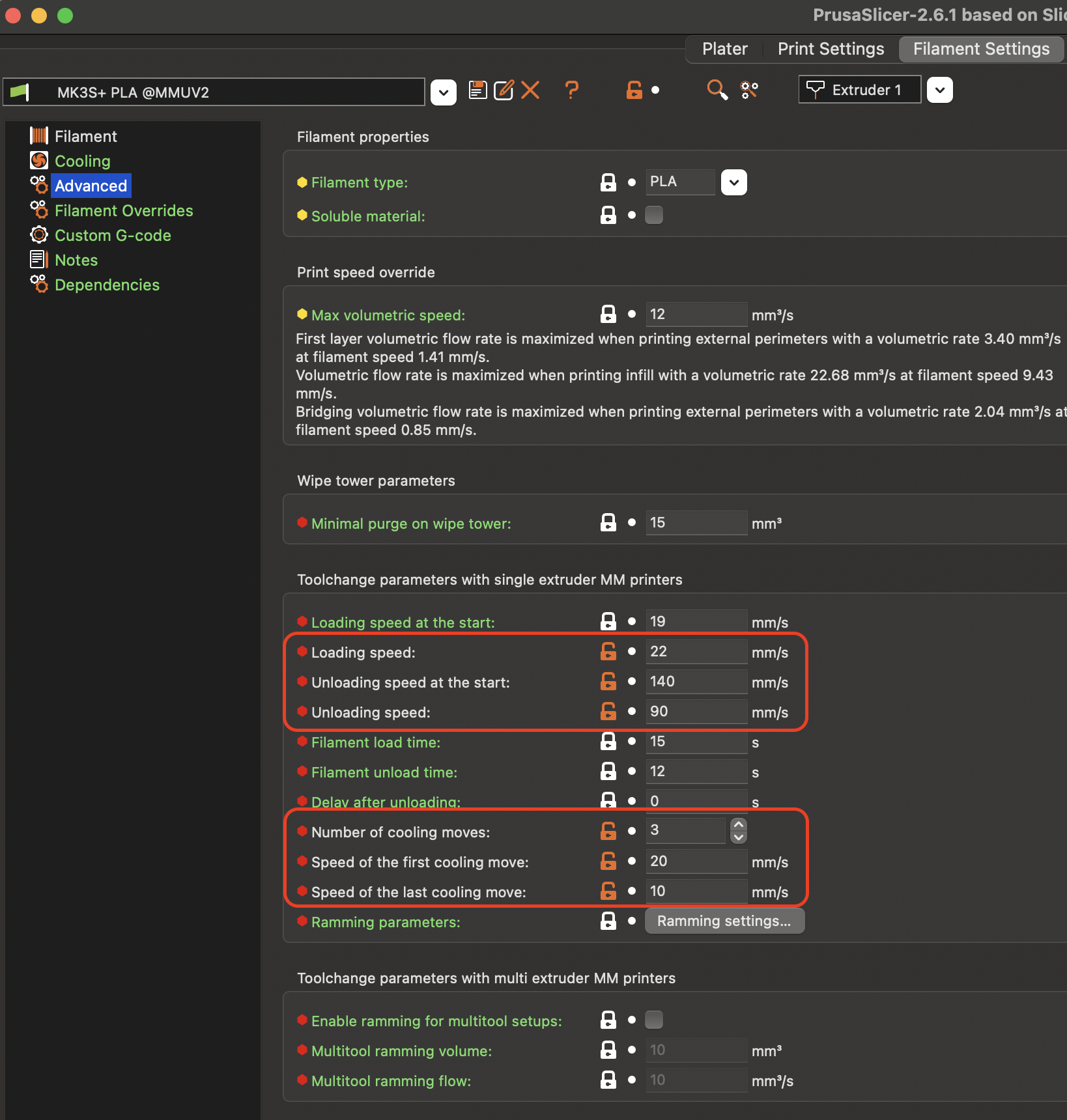The height and width of the screenshot is (1120, 1067).
Task: Open the question mark help icon
Action: pyautogui.click(x=571, y=90)
